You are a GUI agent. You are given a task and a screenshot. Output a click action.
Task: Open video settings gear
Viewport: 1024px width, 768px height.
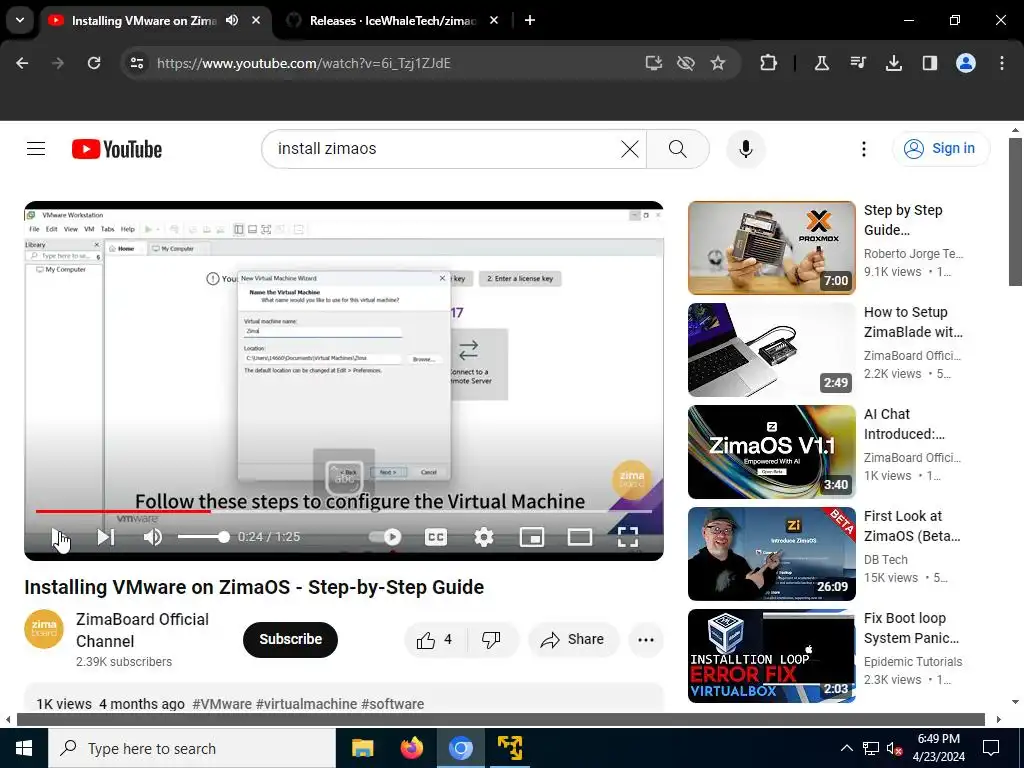coord(484,537)
